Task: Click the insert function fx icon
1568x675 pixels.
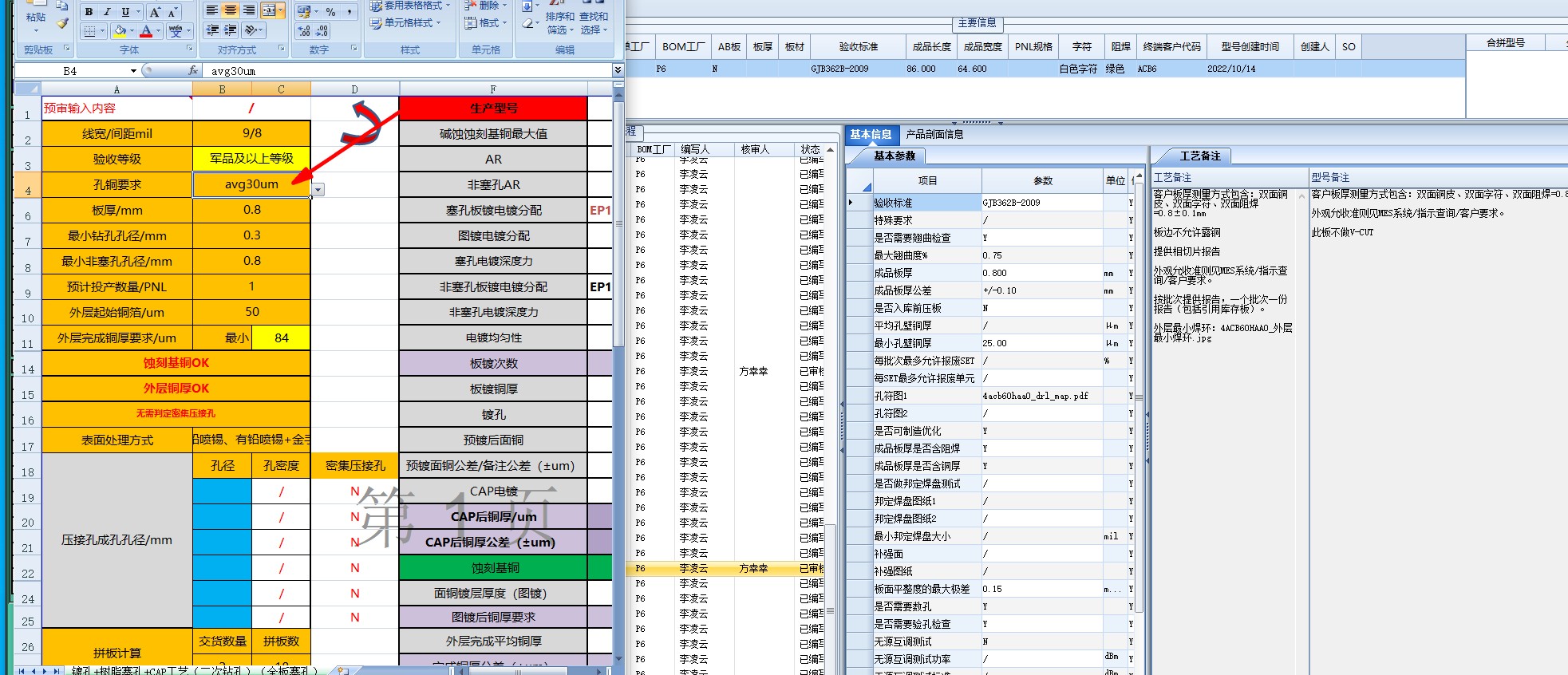Action: [x=193, y=71]
